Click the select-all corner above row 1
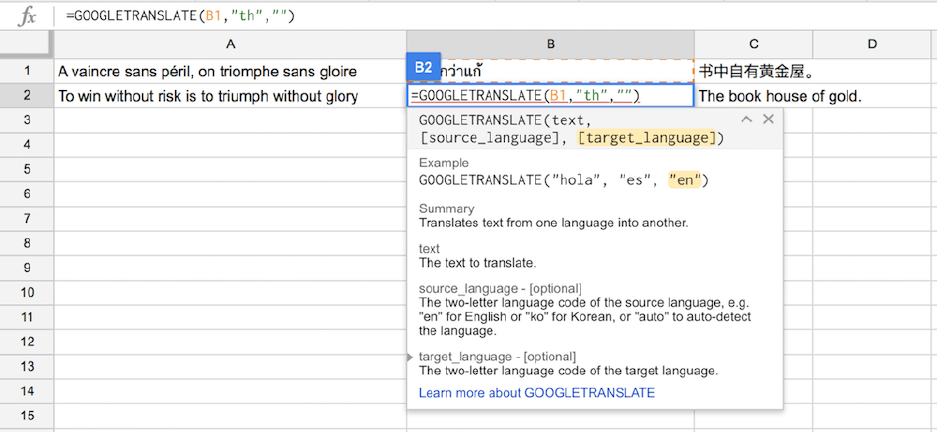937x432 pixels. [27, 44]
